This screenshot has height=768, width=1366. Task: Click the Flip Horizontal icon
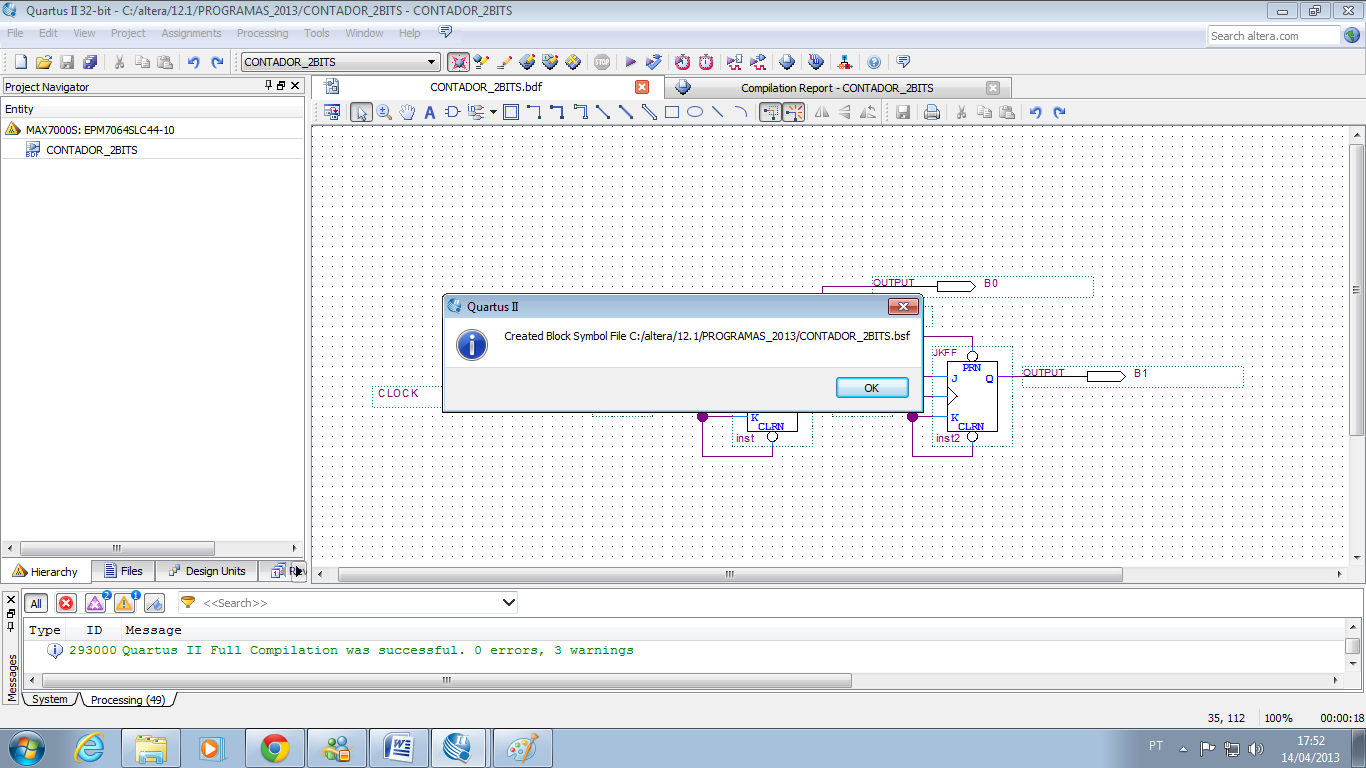tap(822, 112)
